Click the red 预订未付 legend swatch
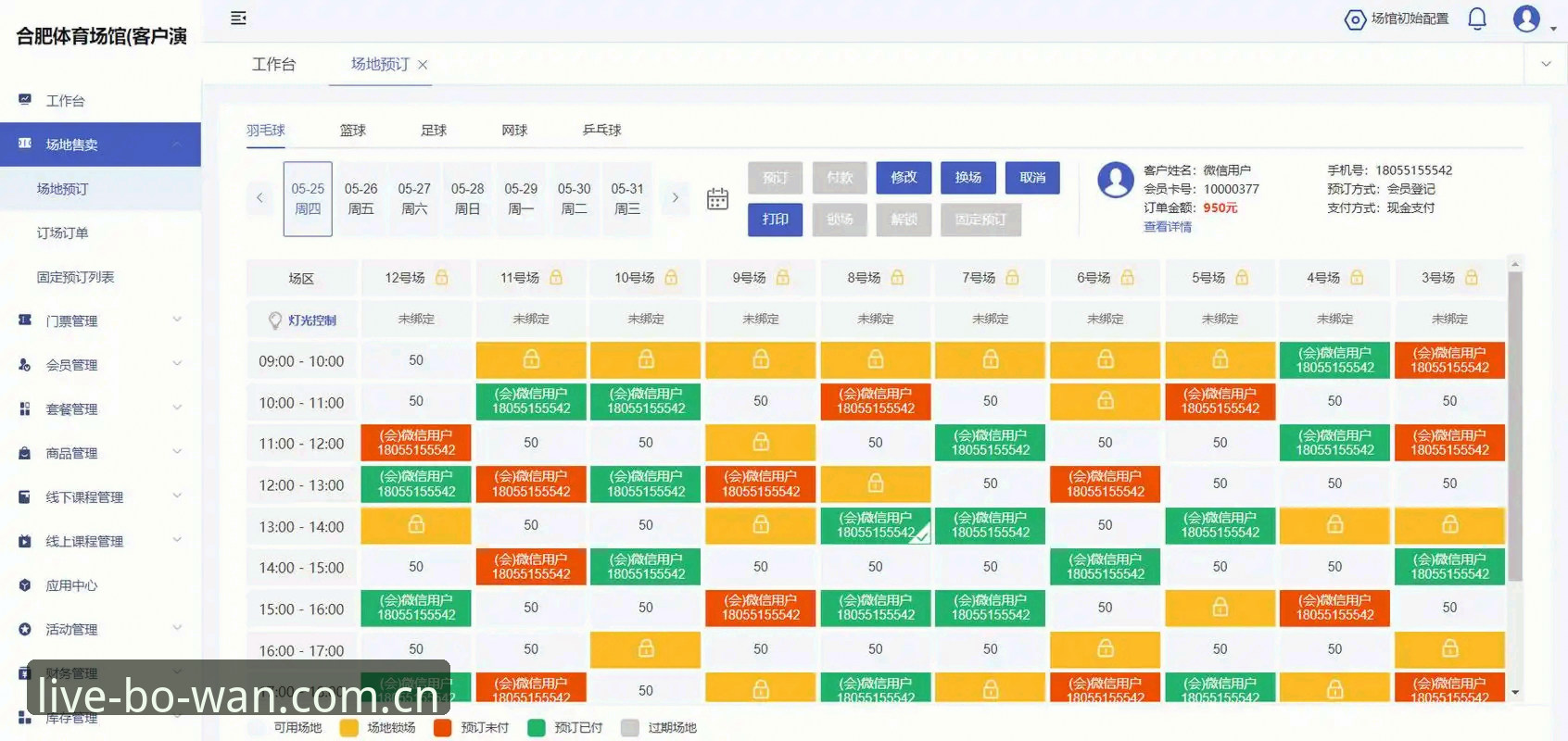The width and height of the screenshot is (1568, 741). tap(443, 728)
